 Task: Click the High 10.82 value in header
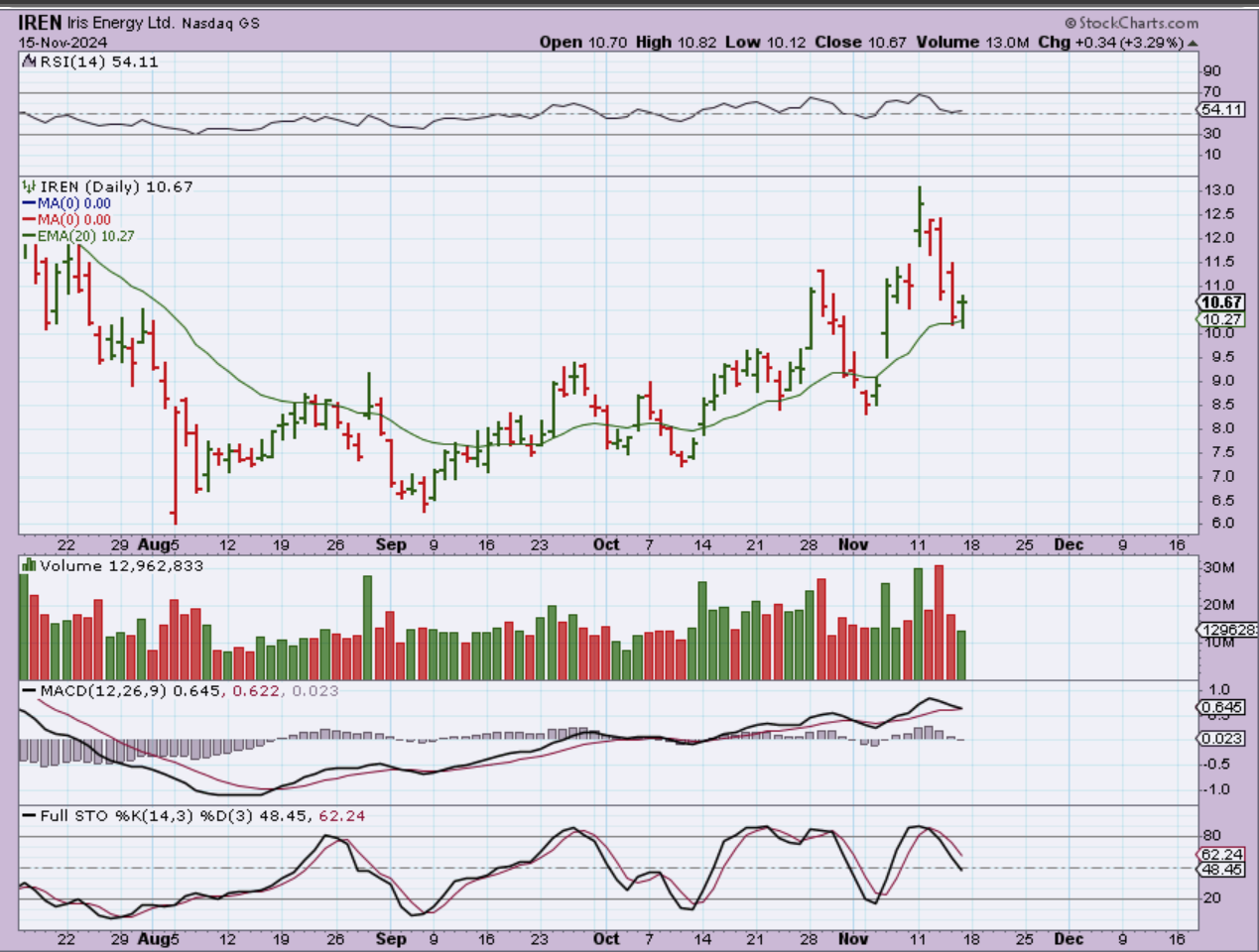pyautogui.click(x=676, y=43)
